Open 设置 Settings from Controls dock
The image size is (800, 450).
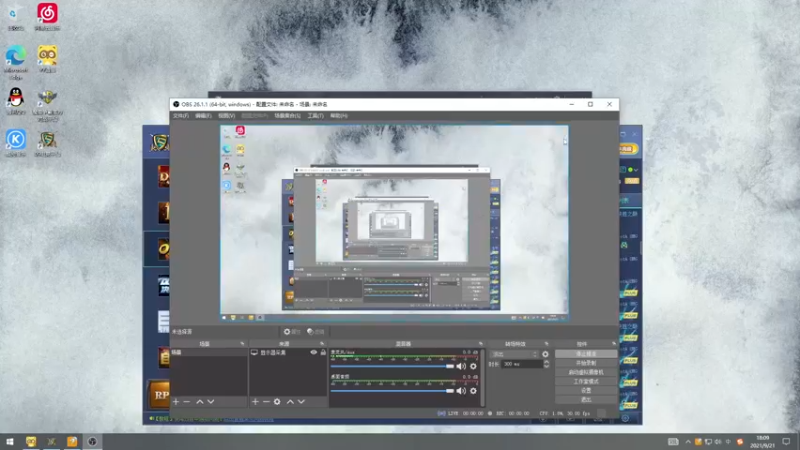pyautogui.click(x=586, y=391)
